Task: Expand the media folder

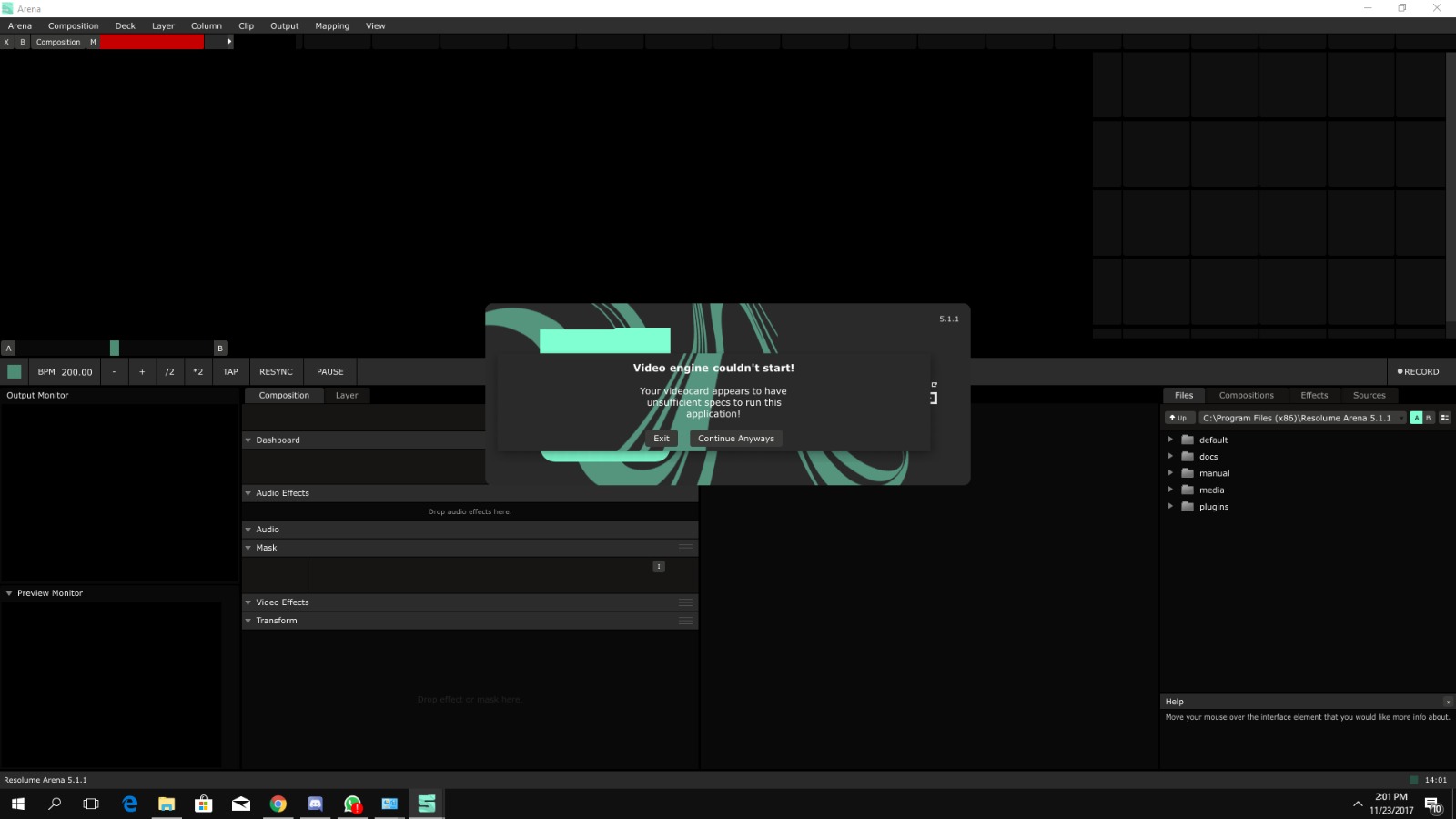Action: tap(1170, 490)
